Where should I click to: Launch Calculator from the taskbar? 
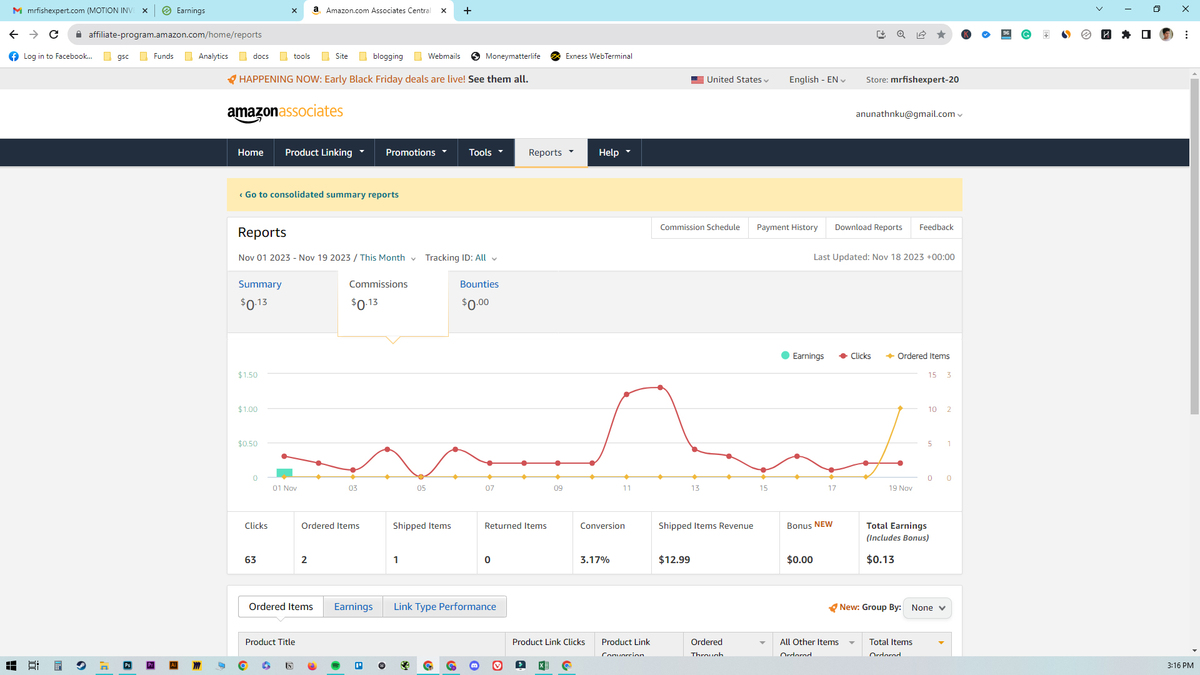tap(58, 665)
